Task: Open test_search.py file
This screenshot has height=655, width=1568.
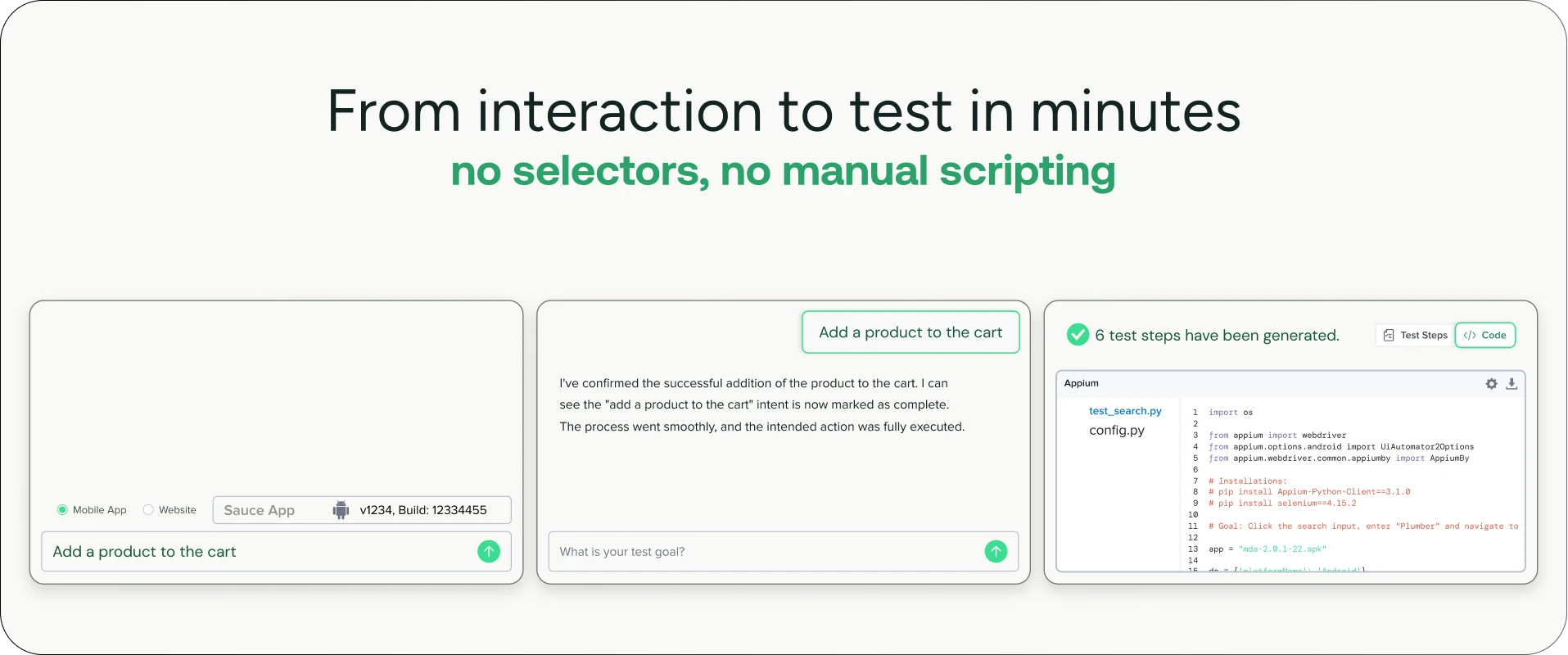Action: 1125,411
